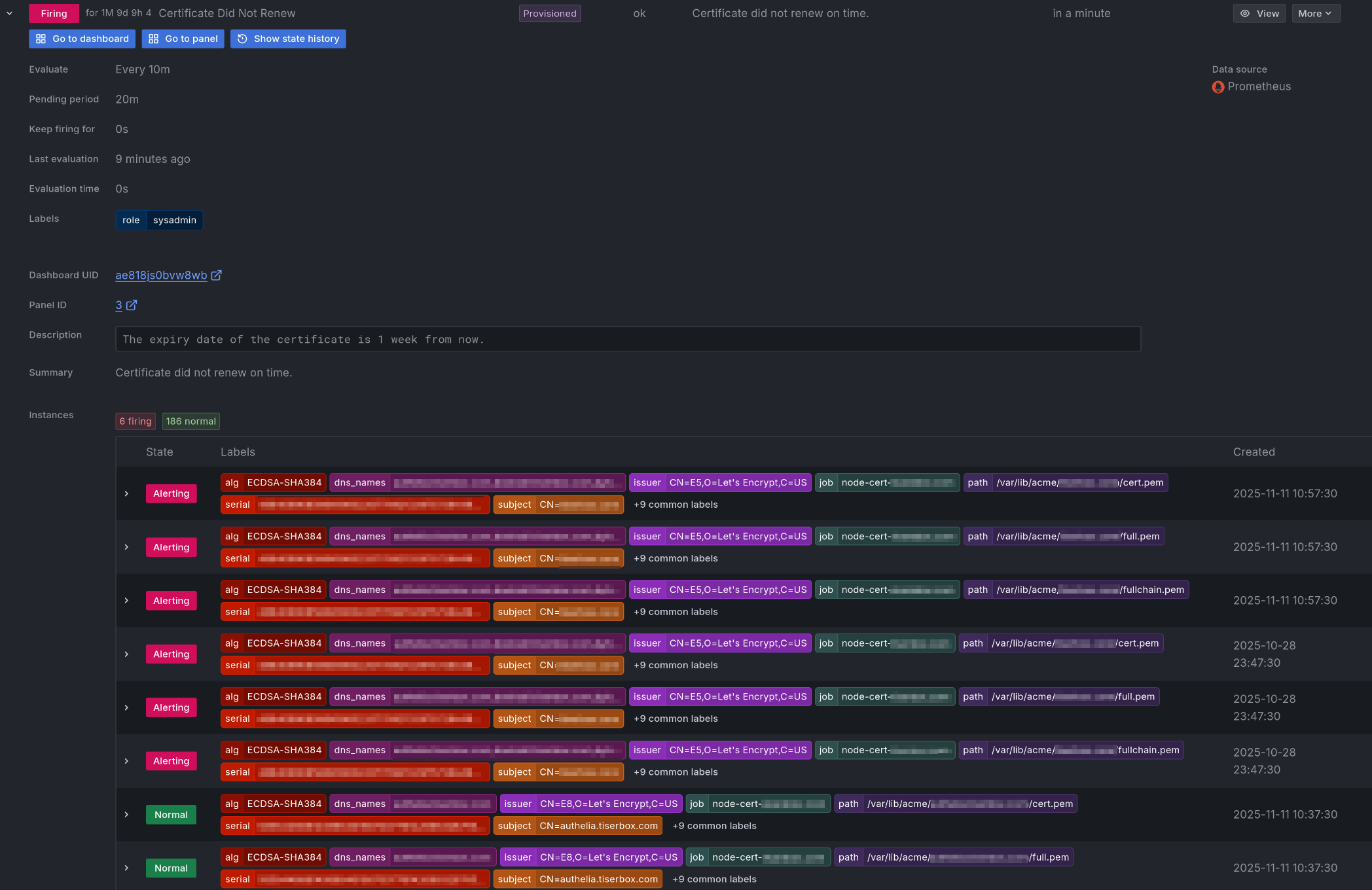Click the Show state history button
Viewport: 1372px width, 890px height.
point(288,39)
